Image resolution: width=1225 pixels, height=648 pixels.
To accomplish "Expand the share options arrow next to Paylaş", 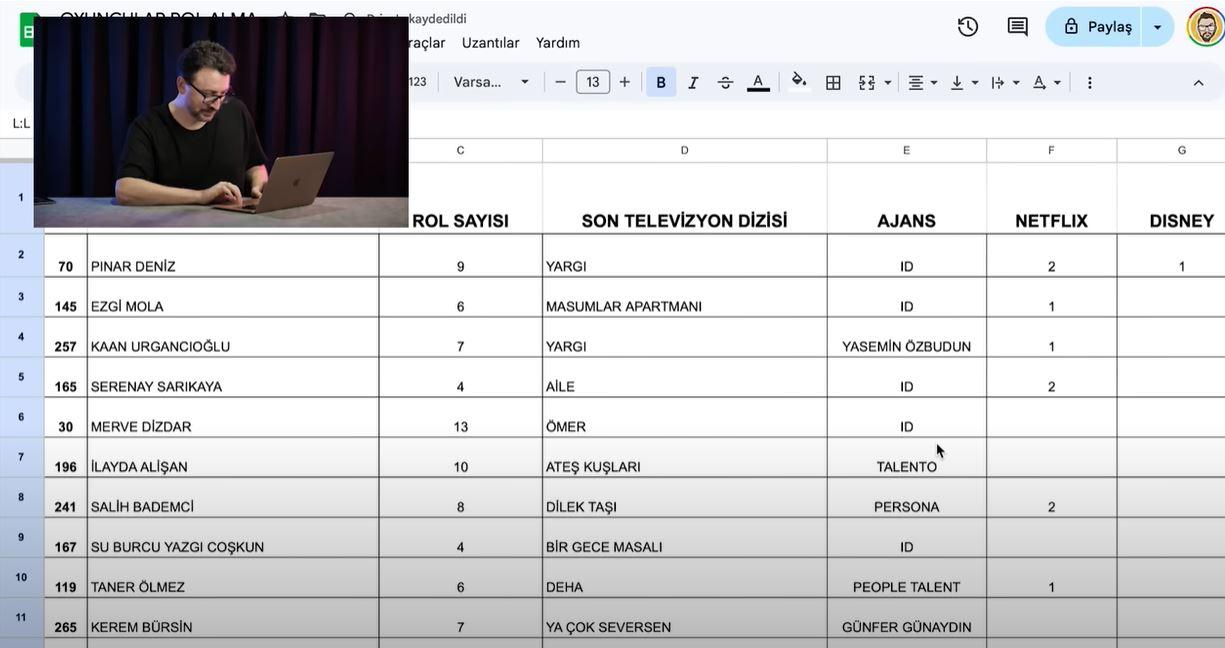I will (1158, 27).
